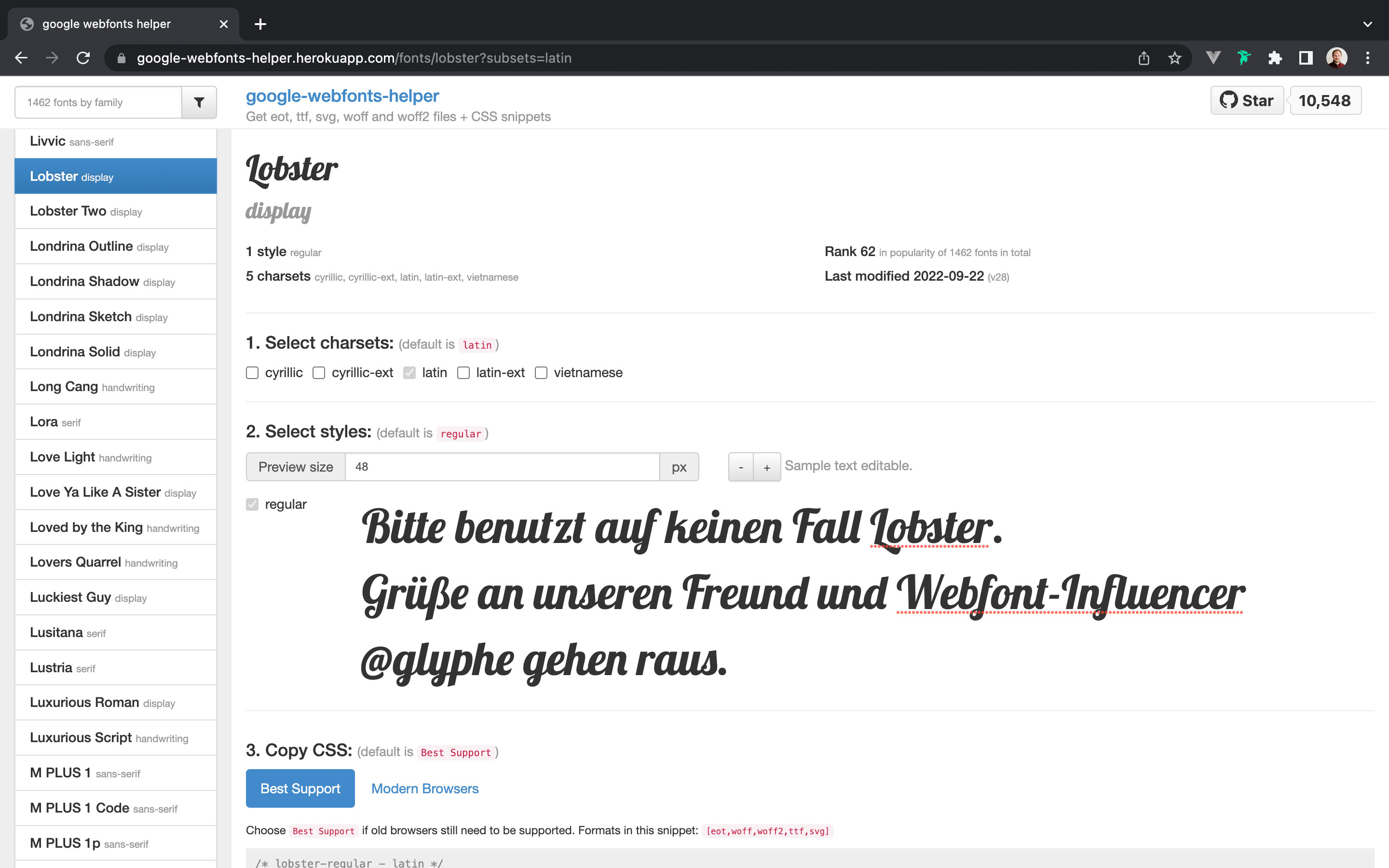This screenshot has width=1389, height=868.
Task: Enable the vietnamese charset checkbox
Action: tap(540, 373)
